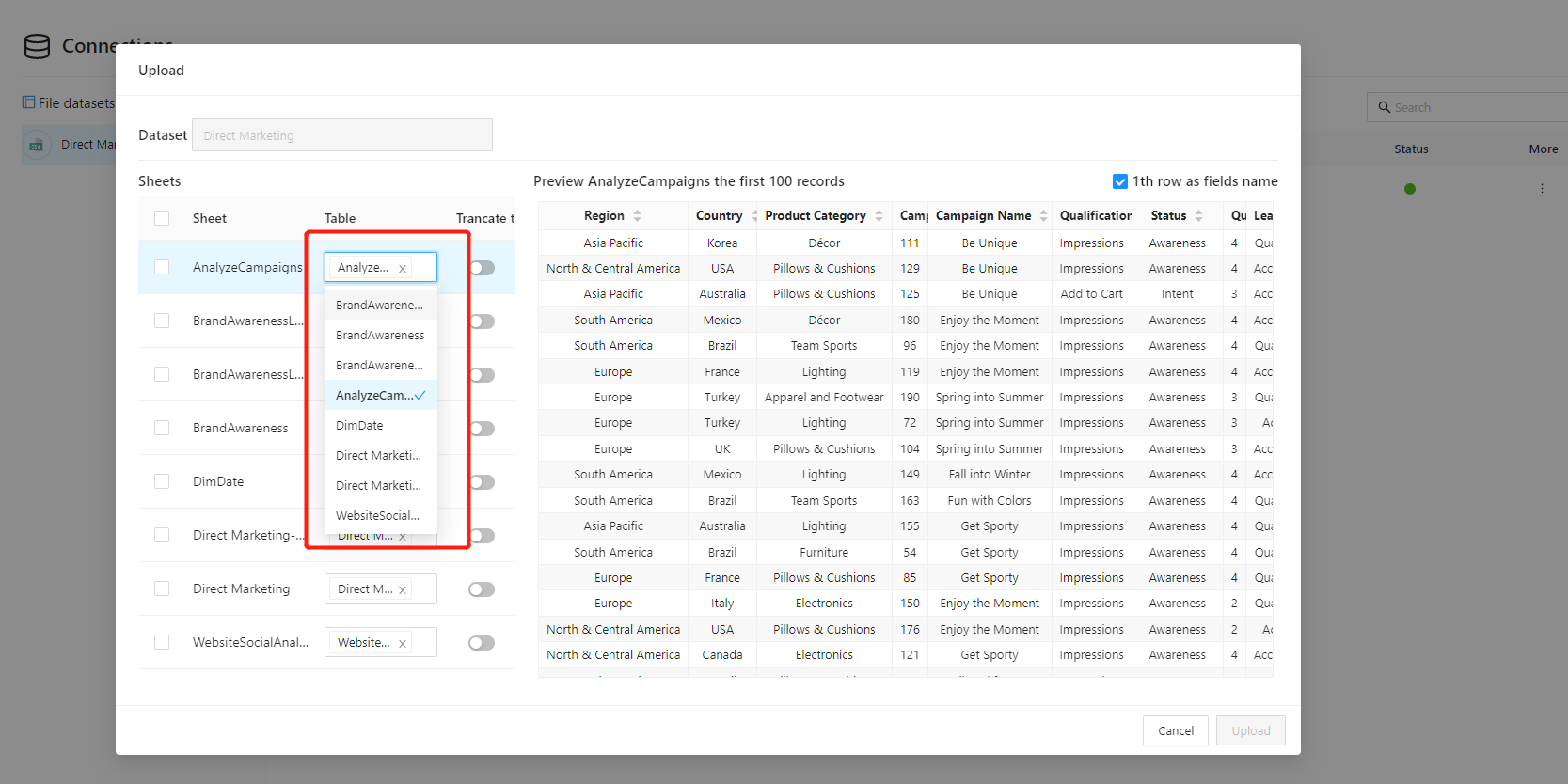Toggle truncate for AnalyzeCampaigns sheet
Screen dimensions: 1568x784
482,268
